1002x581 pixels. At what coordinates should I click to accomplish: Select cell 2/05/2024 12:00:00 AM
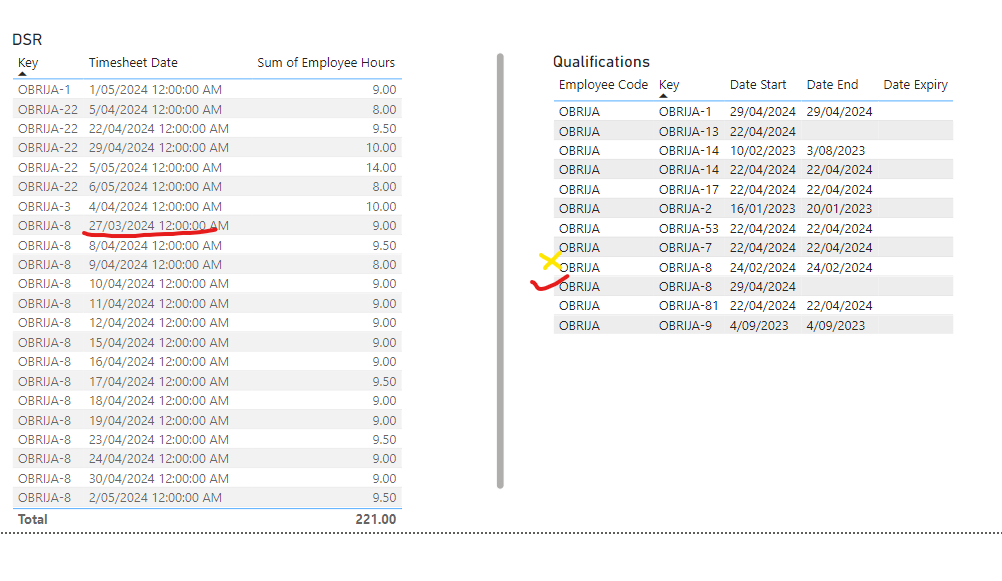tap(155, 498)
